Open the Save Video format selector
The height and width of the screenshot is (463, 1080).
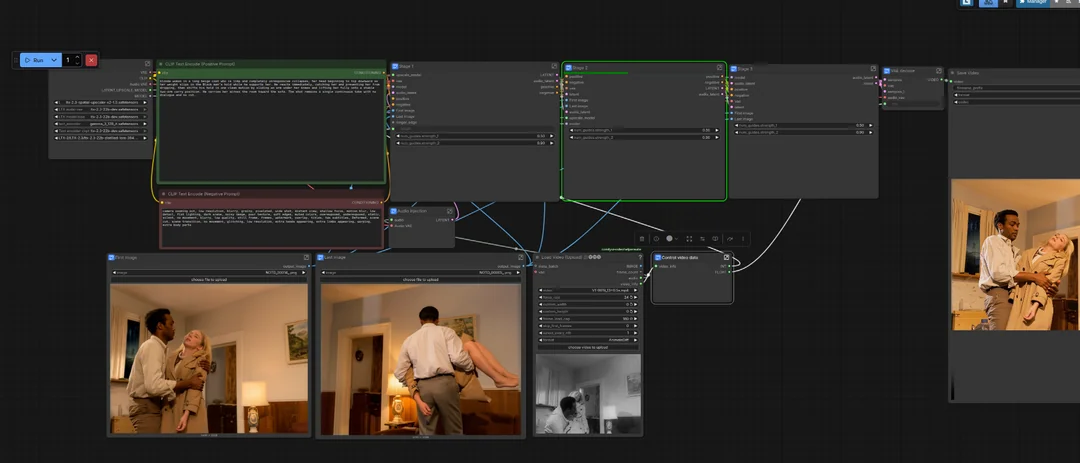tap(1017, 94)
